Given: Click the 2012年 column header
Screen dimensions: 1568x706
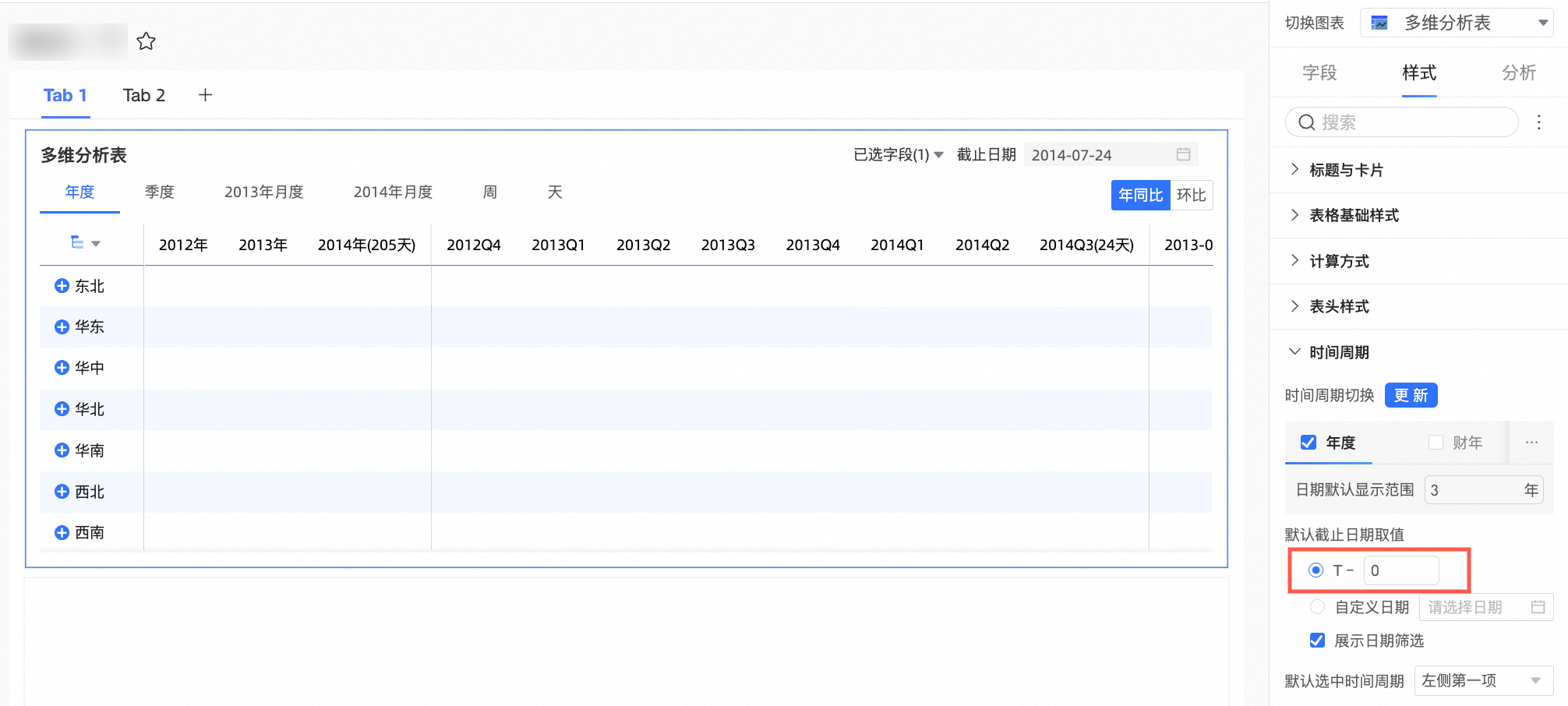Looking at the screenshot, I should (x=183, y=245).
